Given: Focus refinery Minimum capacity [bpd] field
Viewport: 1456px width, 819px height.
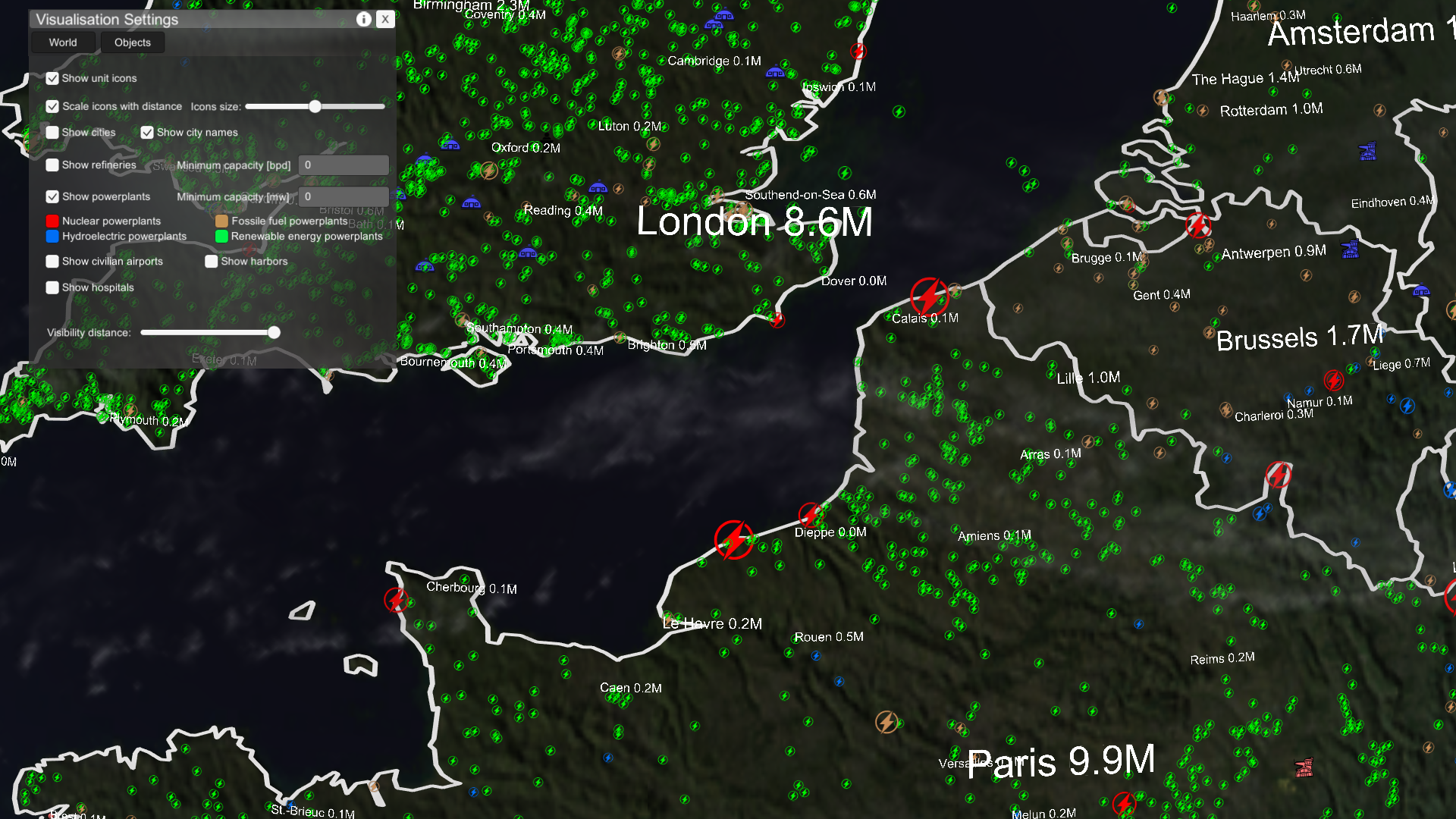Looking at the screenshot, I should click(344, 165).
